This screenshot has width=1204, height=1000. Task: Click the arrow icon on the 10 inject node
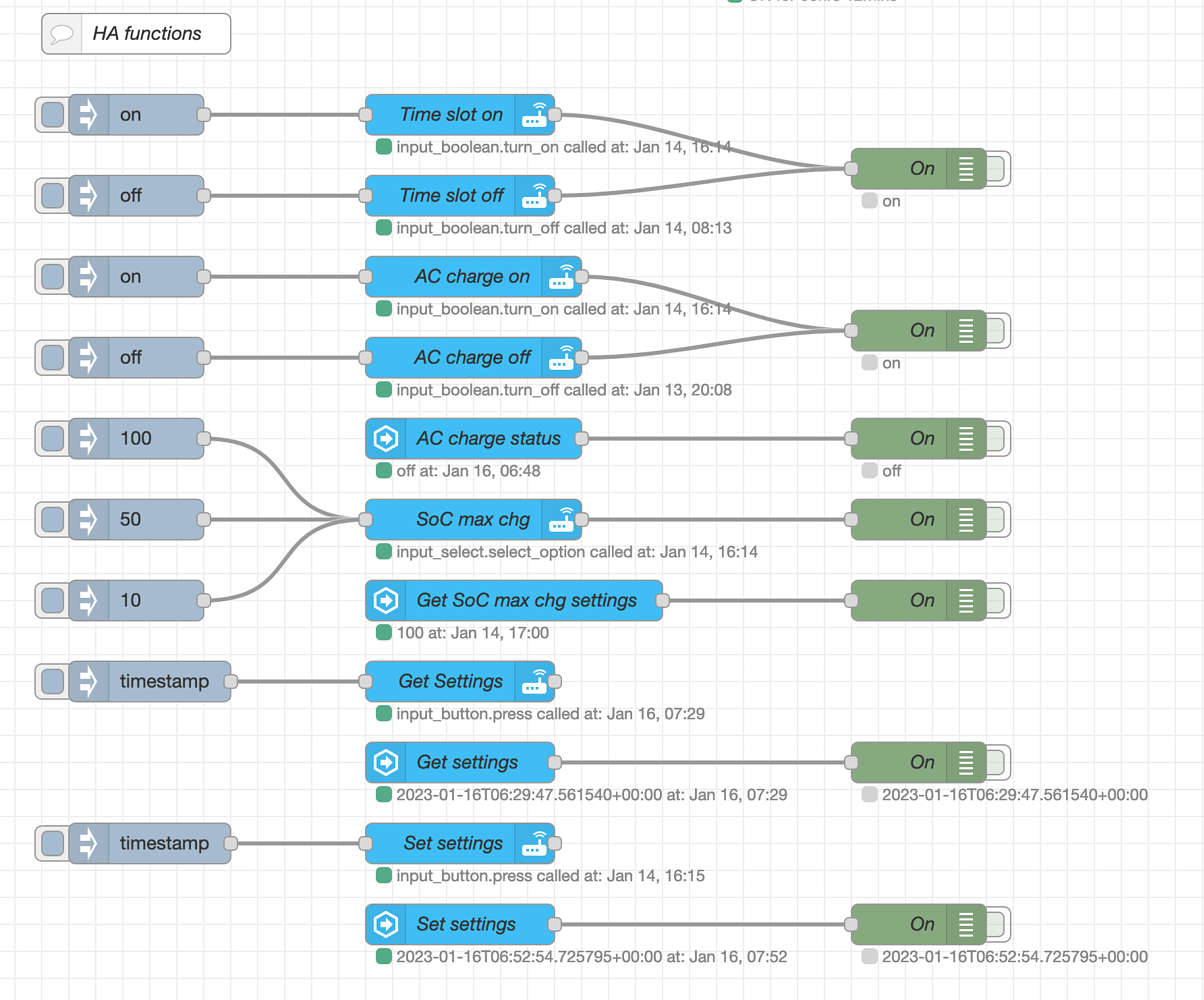coord(88,600)
